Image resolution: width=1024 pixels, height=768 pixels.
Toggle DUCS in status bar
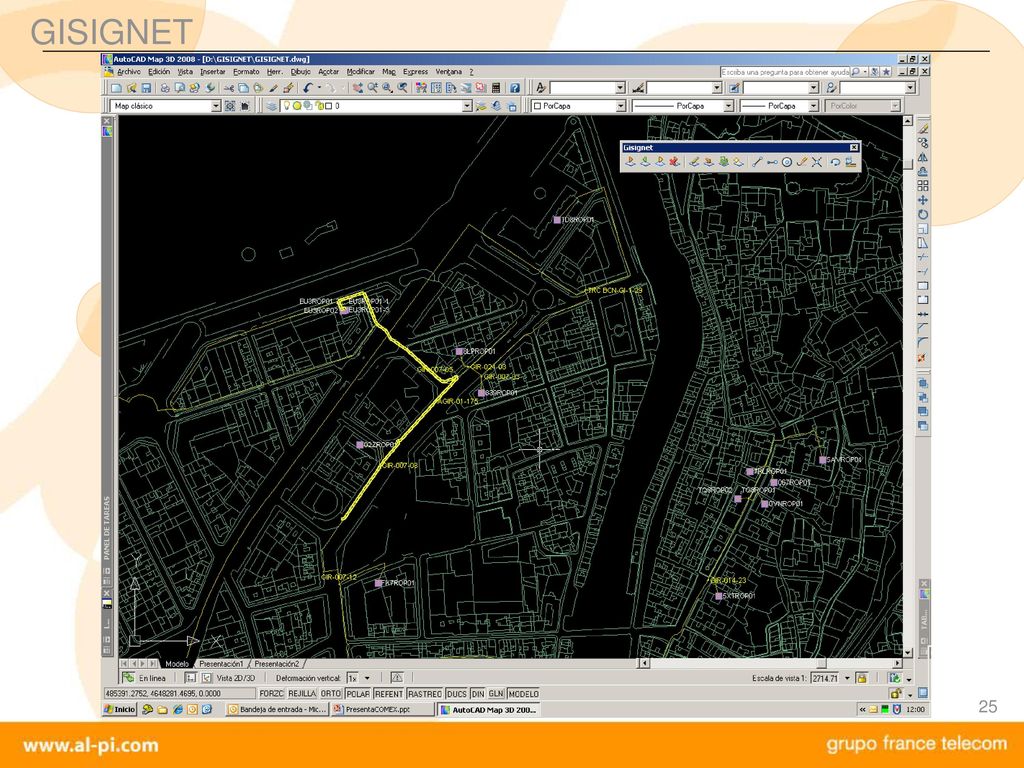click(x=456, y=694)
